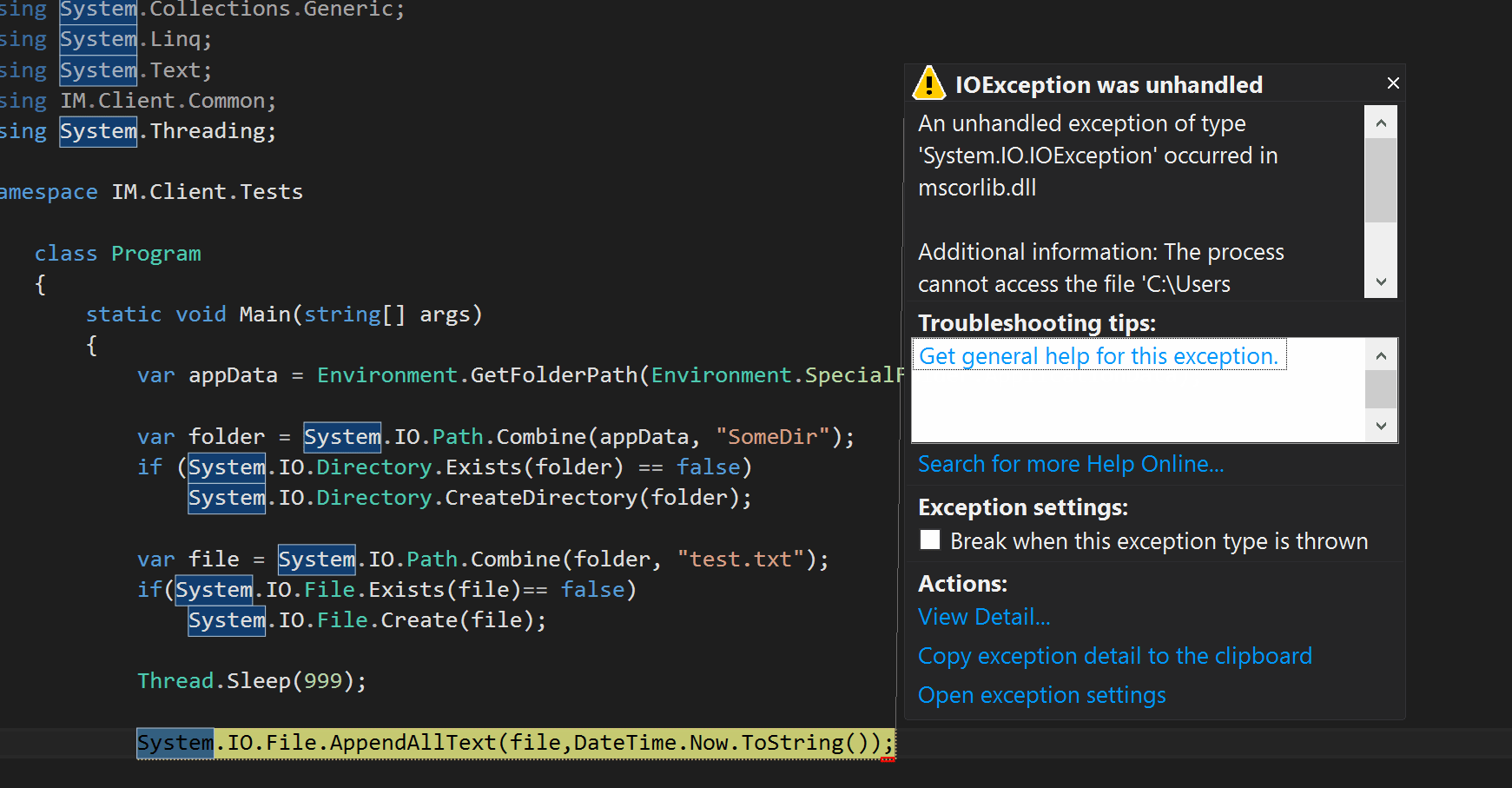The width and height of the screenshot is (1512, 788).
Task: Click 'Additional information: The process' text
Action: point(1101,252)
